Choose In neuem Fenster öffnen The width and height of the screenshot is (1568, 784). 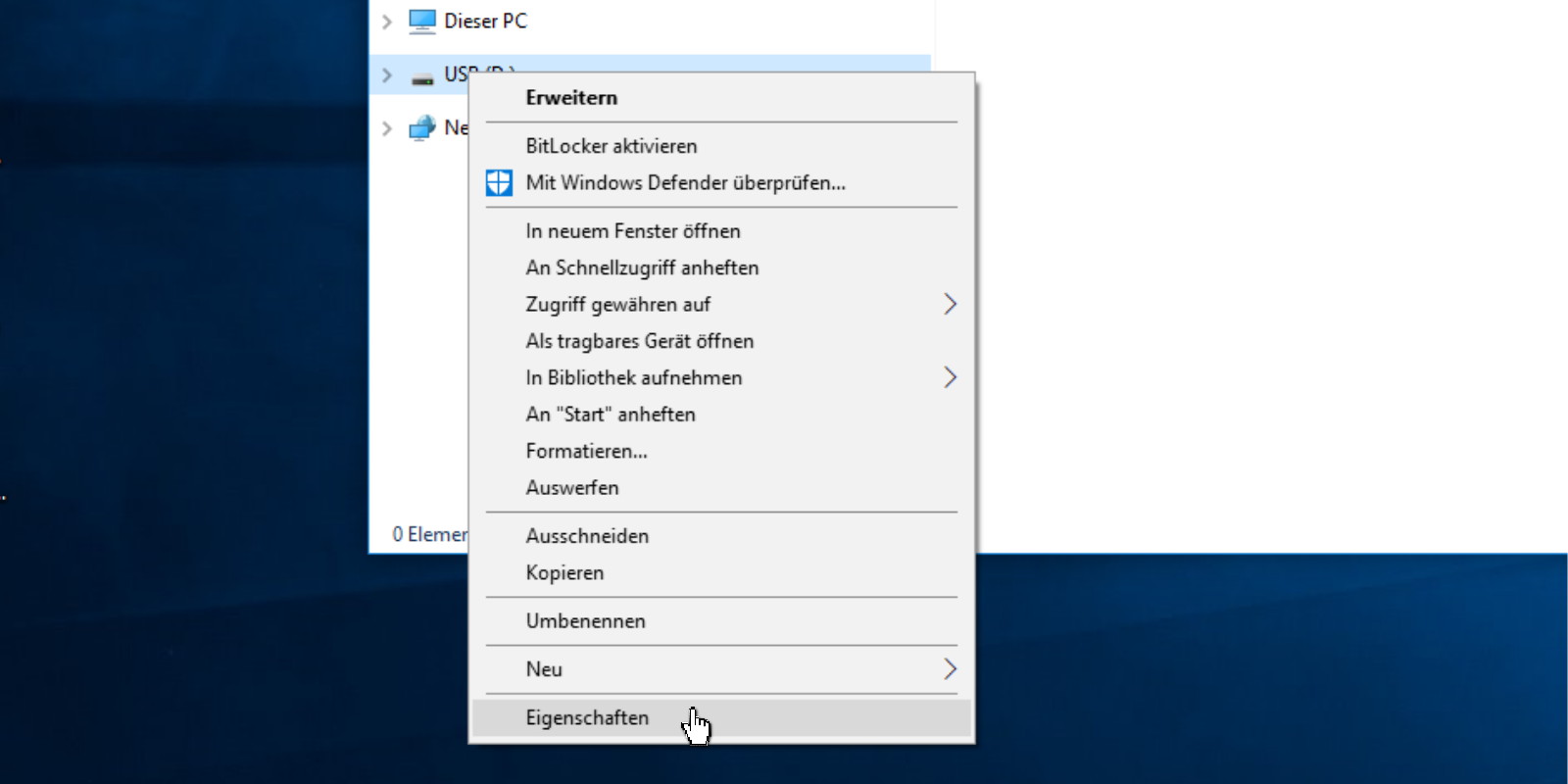721,231
